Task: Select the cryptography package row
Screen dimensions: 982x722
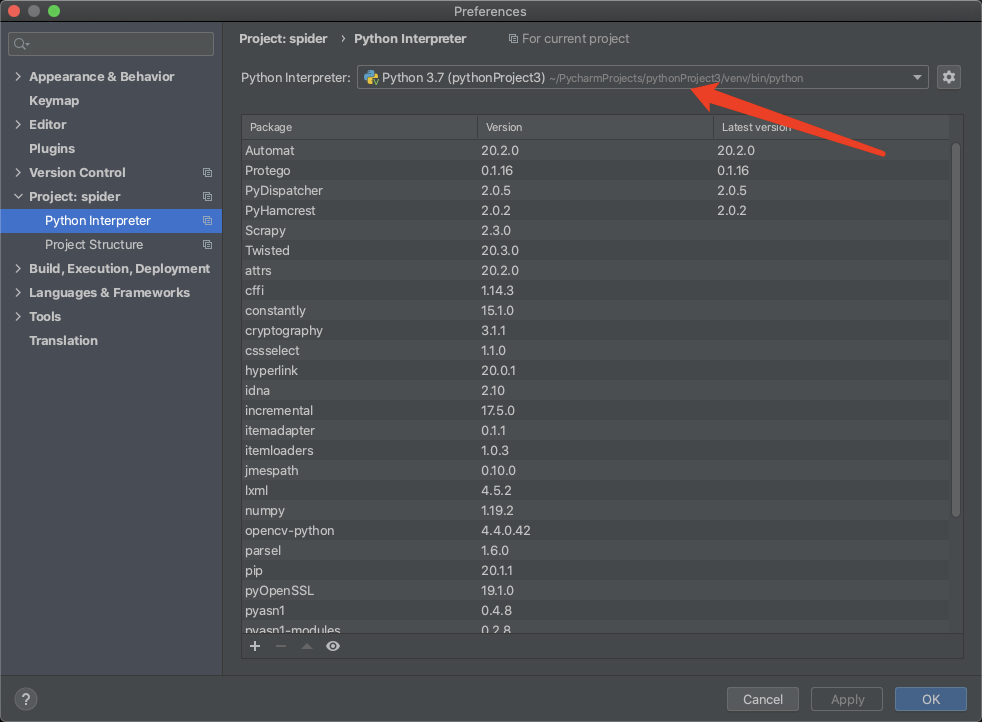Action: [596, 331]
